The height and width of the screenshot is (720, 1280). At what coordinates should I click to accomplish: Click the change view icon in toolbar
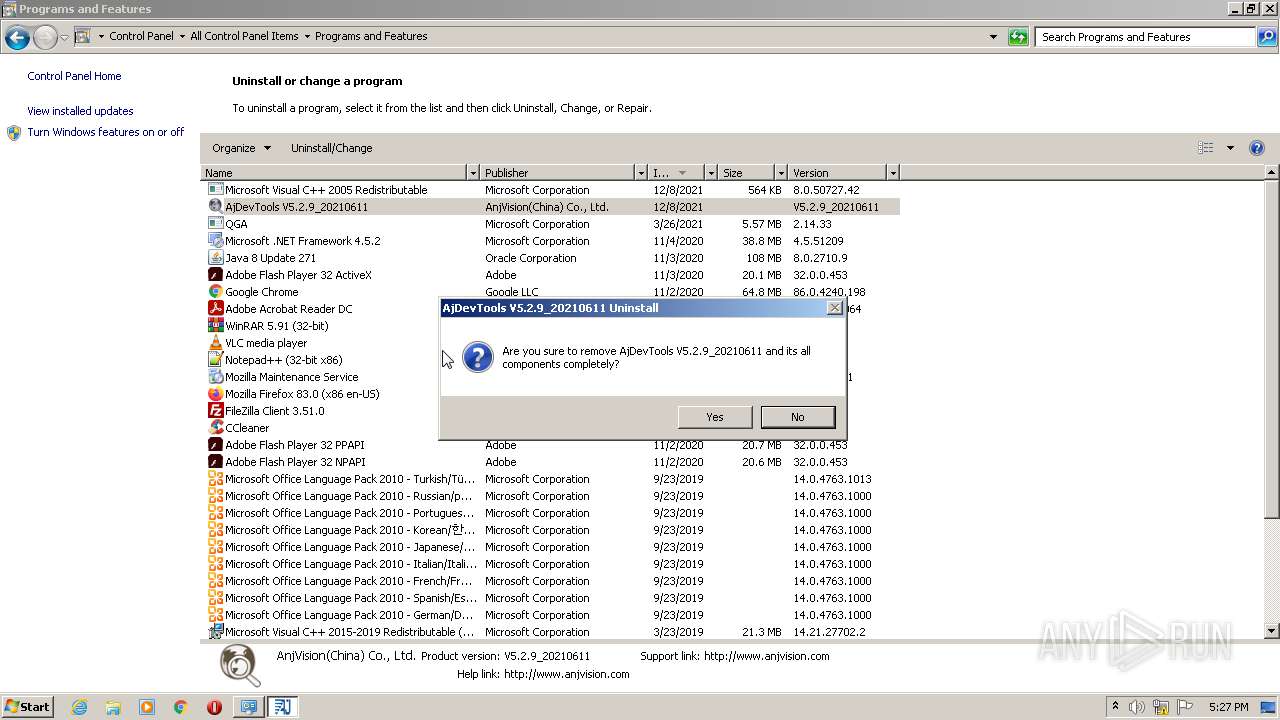coord(1206,148)
